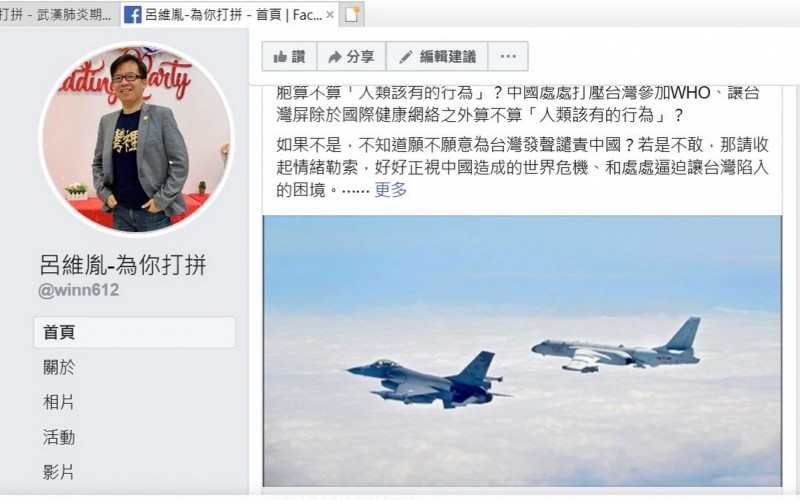Go to 相片 photos section
Viewport: 800px width, 500px height.
pos(59,402)
